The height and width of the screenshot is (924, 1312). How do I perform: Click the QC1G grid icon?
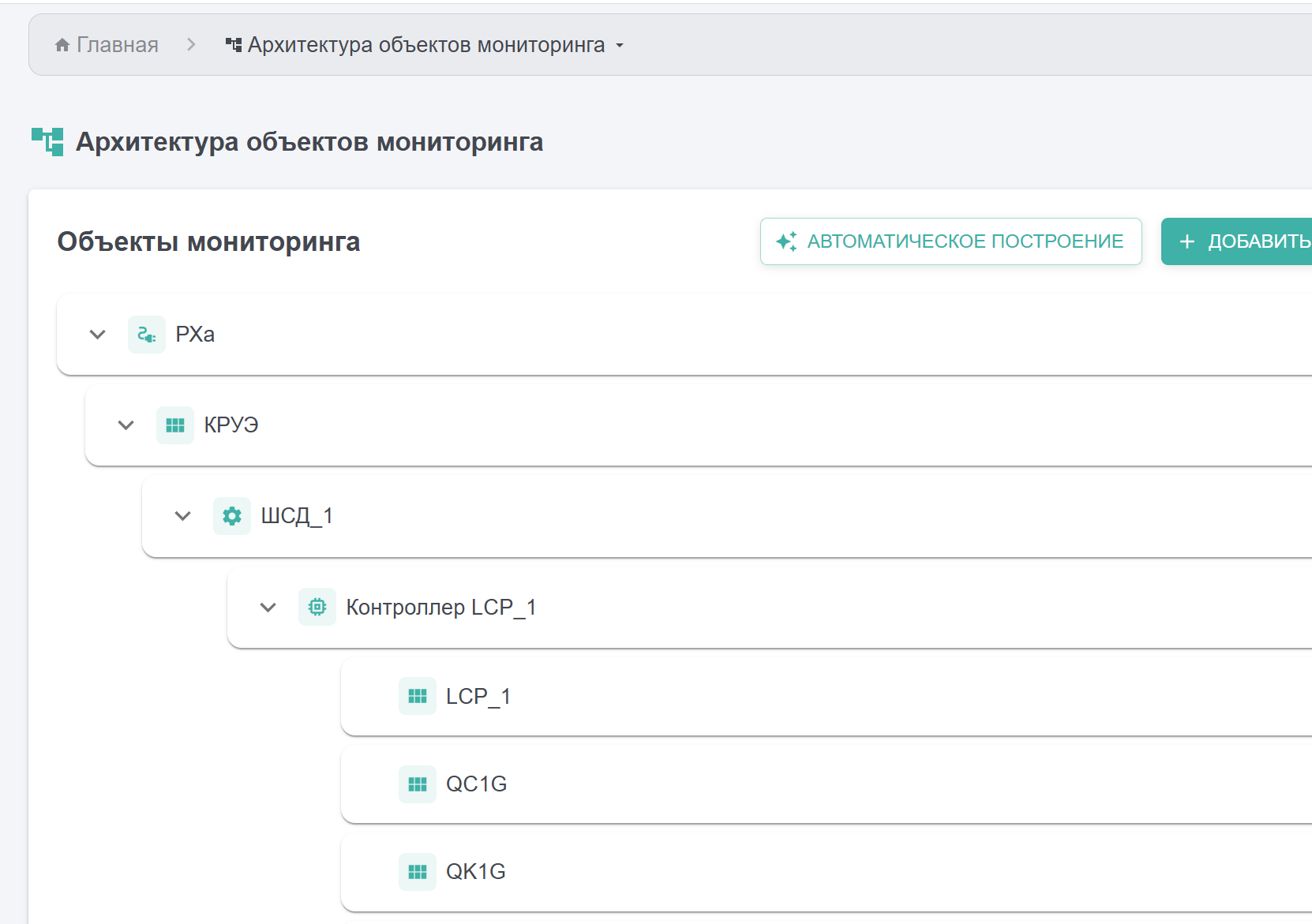[x=418, y=784]
